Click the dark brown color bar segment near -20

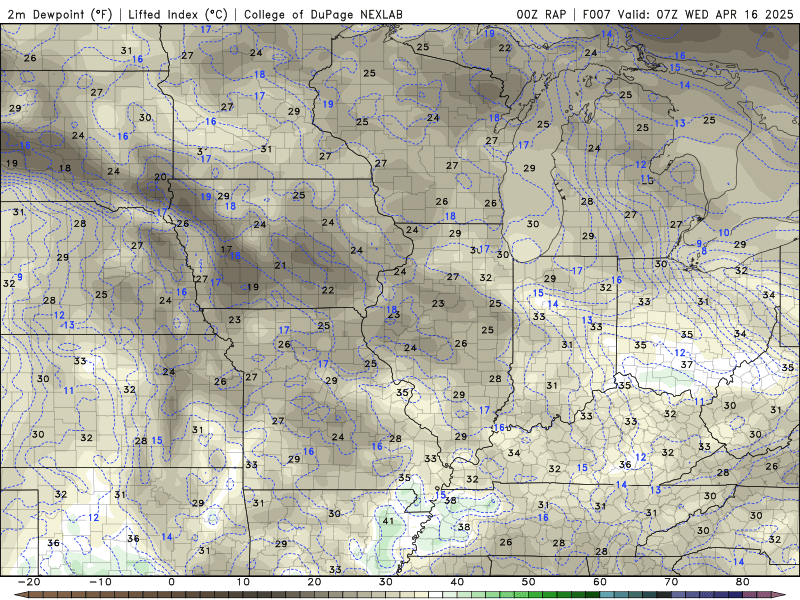point(36,595)
